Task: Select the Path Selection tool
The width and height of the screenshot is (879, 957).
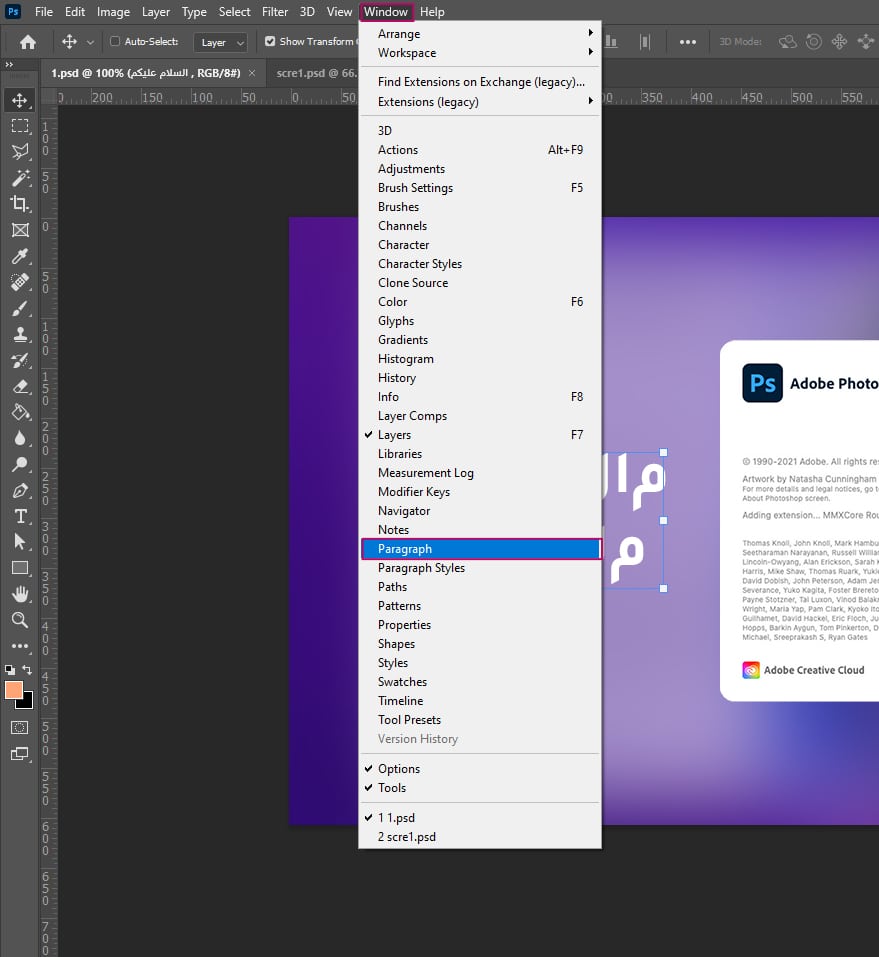Action: coord(20,542)
